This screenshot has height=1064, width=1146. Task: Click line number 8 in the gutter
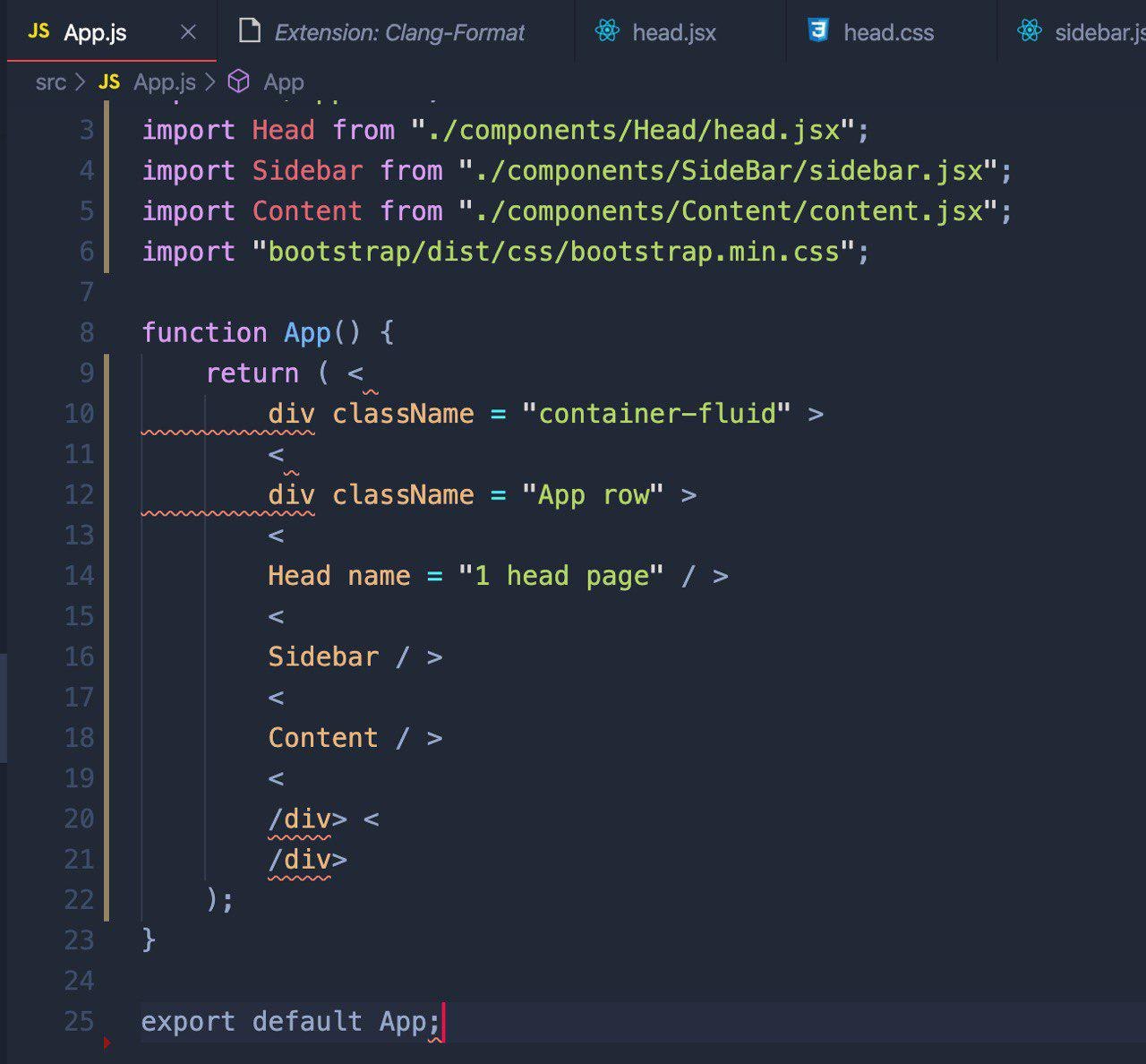click(86, 332)
